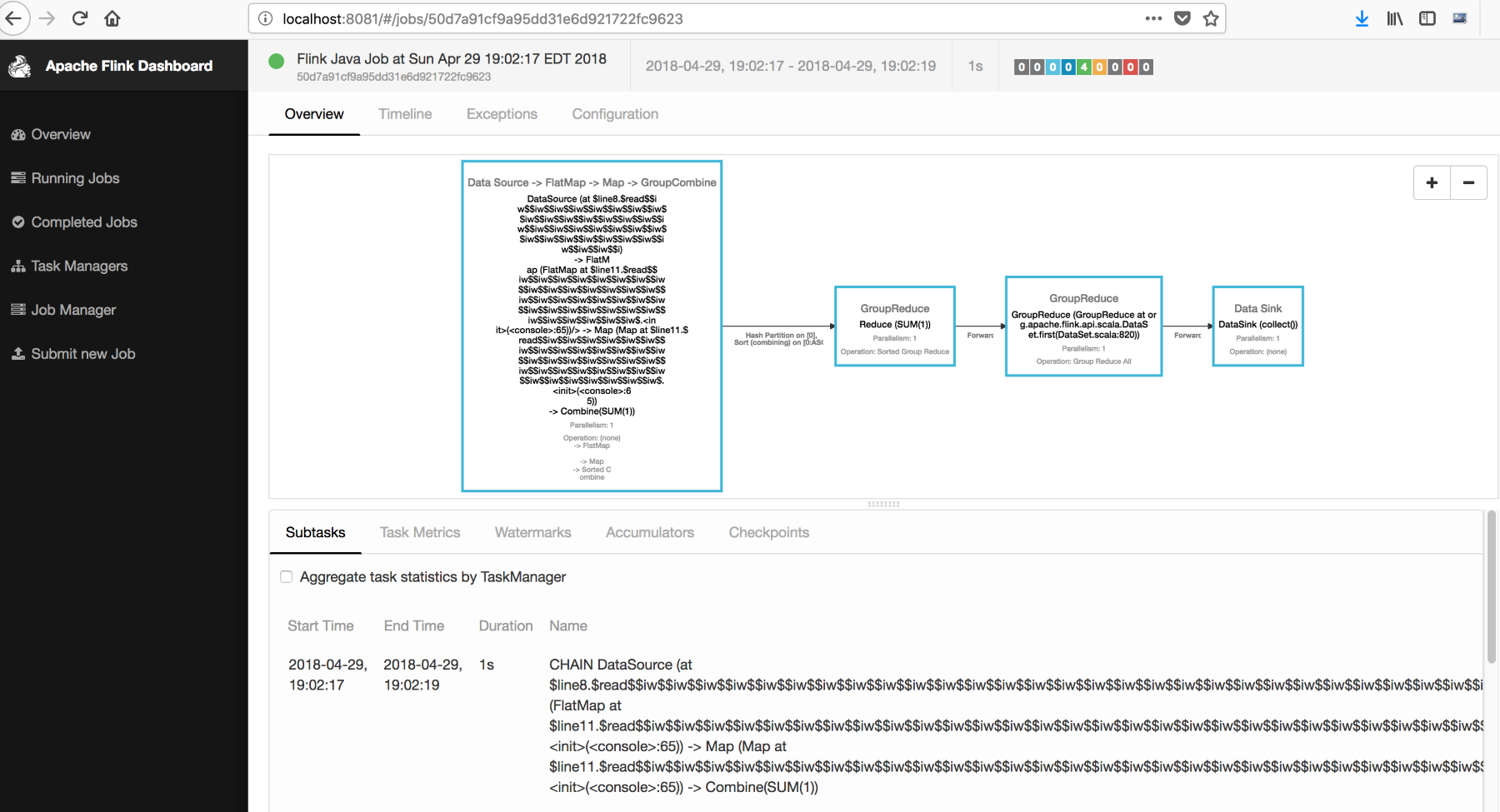Image resolution: width=1500 pixels, height=812 pixels.
Task: Open the Exceptions tab
Action: point(502,114)
